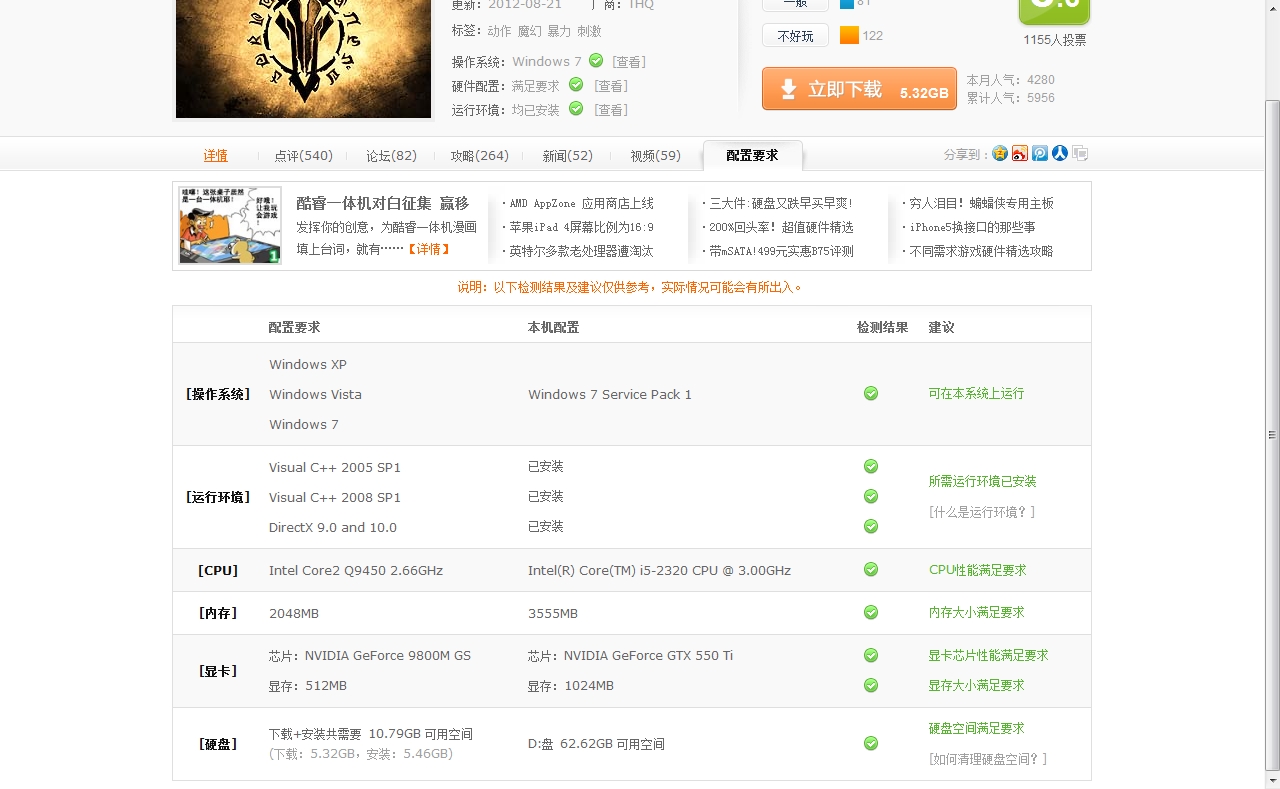Open the [什么是运行环境？] help link

point(982,512)
